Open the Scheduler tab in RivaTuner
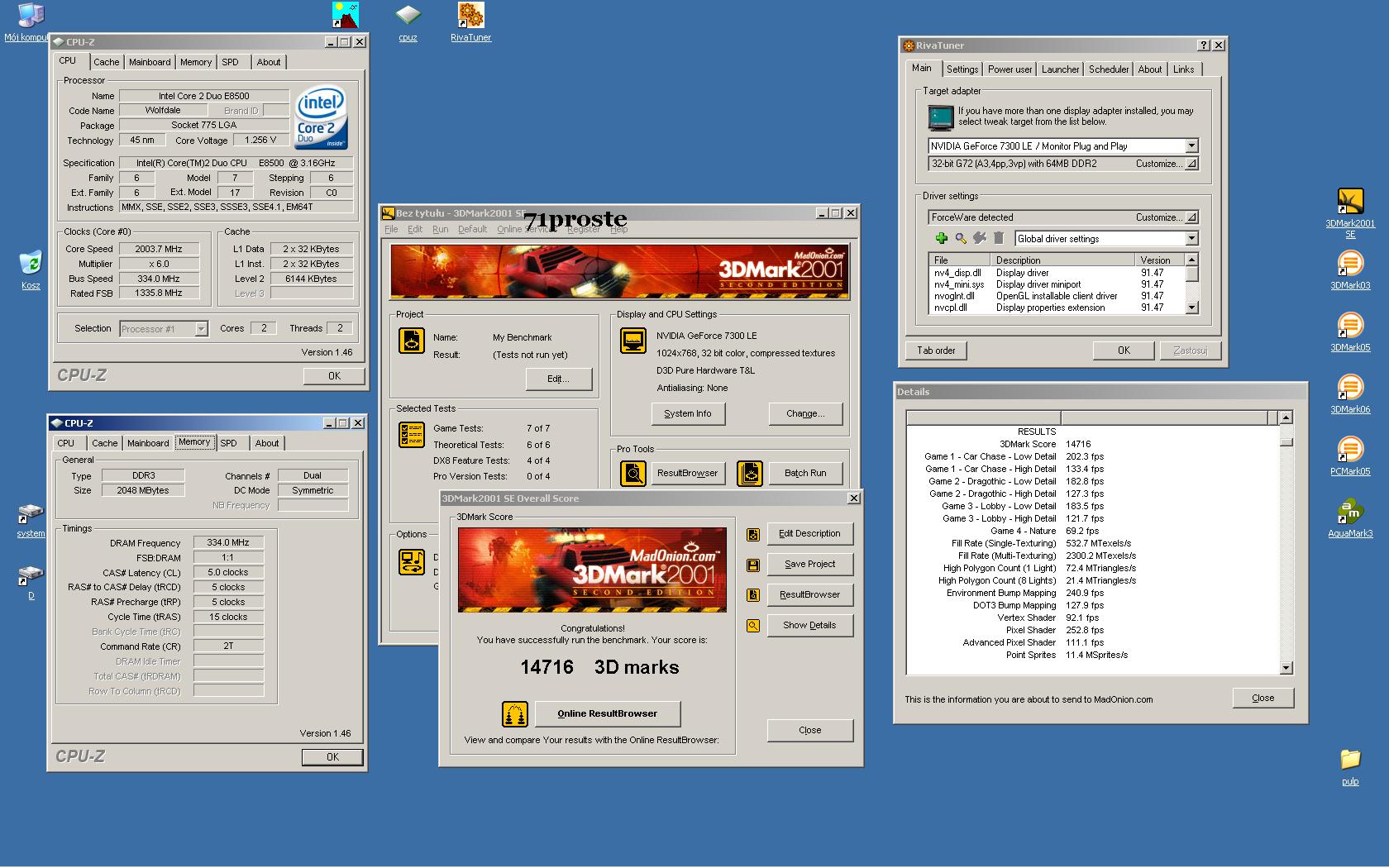1389x868 pixels. pyautogui.click(x=1109, y=69)
